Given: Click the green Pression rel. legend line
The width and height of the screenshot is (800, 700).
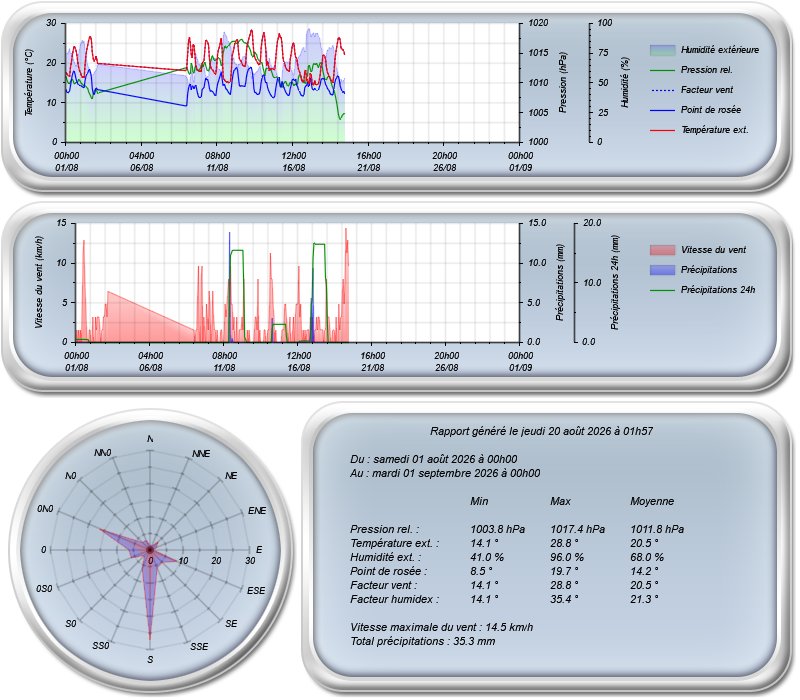Looking at the screenshot, I should point(662,70).
